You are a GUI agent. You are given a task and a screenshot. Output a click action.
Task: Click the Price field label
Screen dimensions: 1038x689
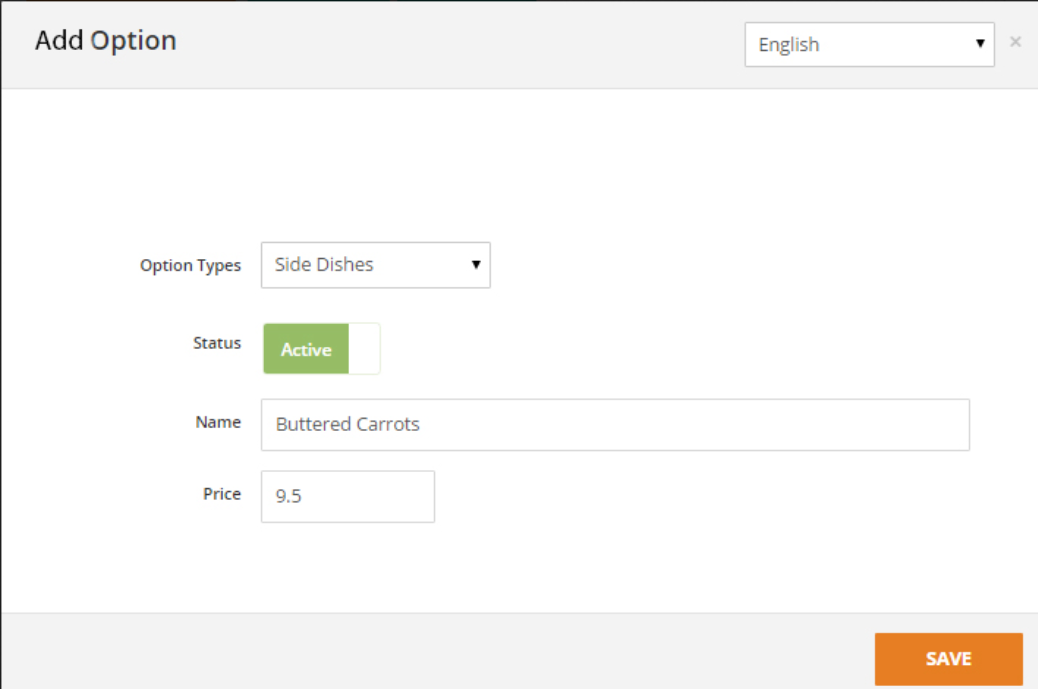pos(221,494)
